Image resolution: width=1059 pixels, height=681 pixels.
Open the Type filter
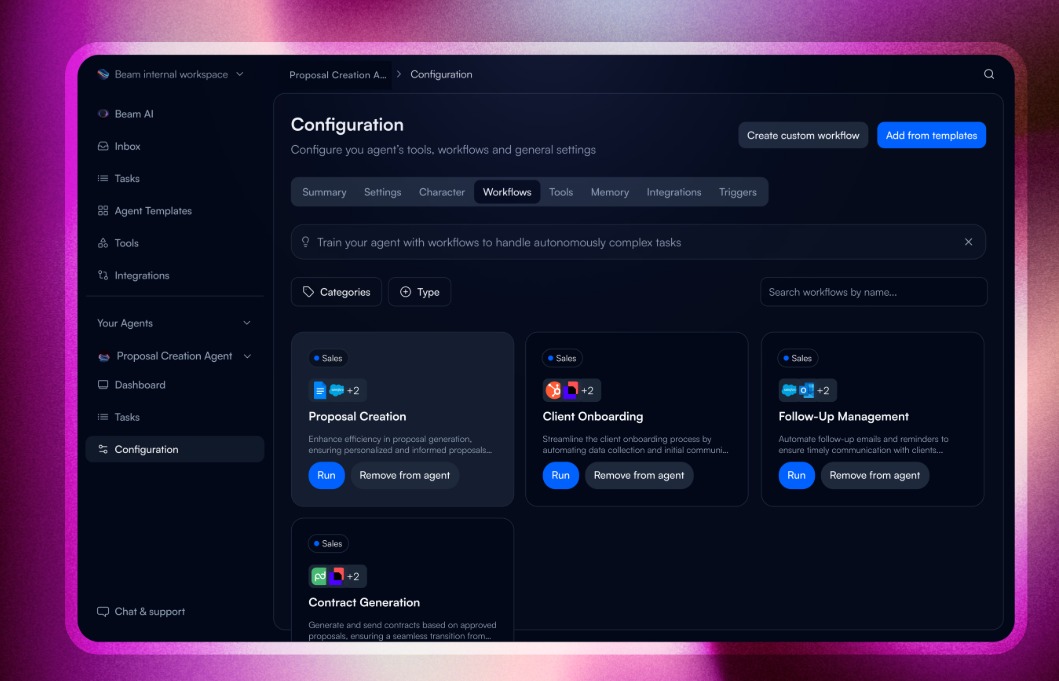point(419,292)
